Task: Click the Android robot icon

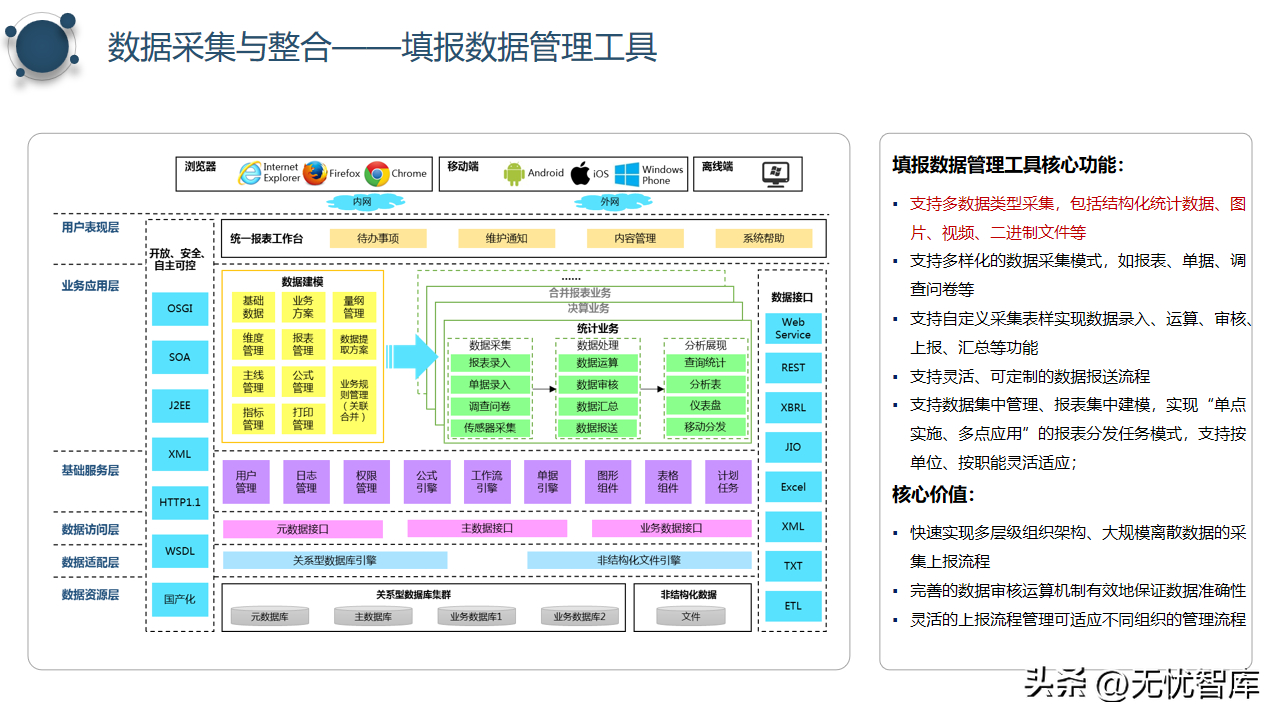Action: pyautogui.click(x=514, y=173)
